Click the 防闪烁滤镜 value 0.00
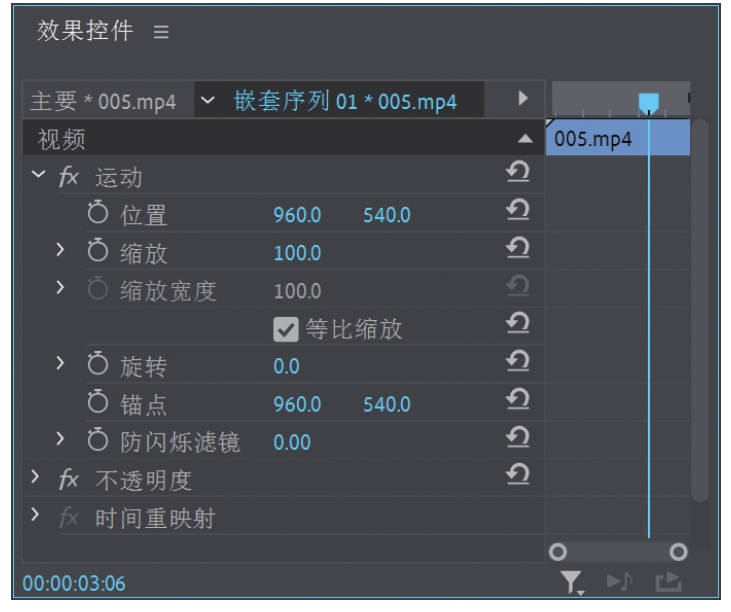The width and height of the screenshot is (731, 612). pos(292,442)
